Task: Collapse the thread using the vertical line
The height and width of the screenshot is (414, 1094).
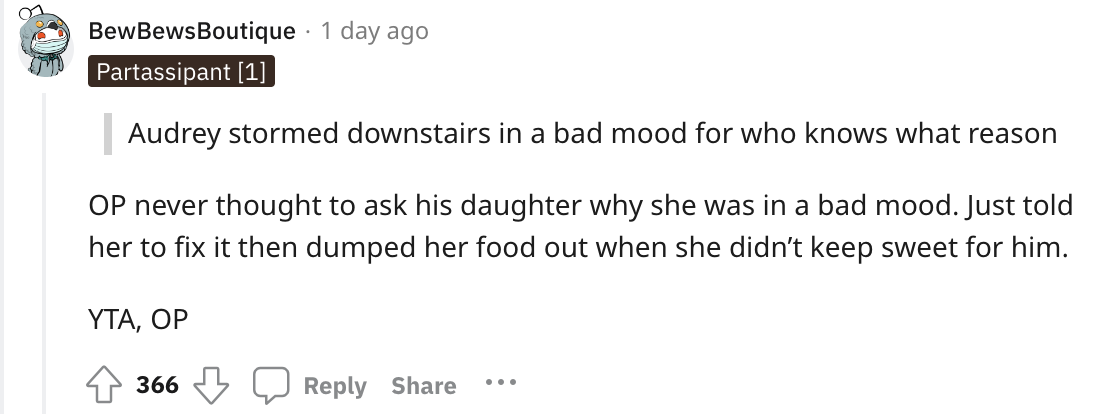Action: 46,254
